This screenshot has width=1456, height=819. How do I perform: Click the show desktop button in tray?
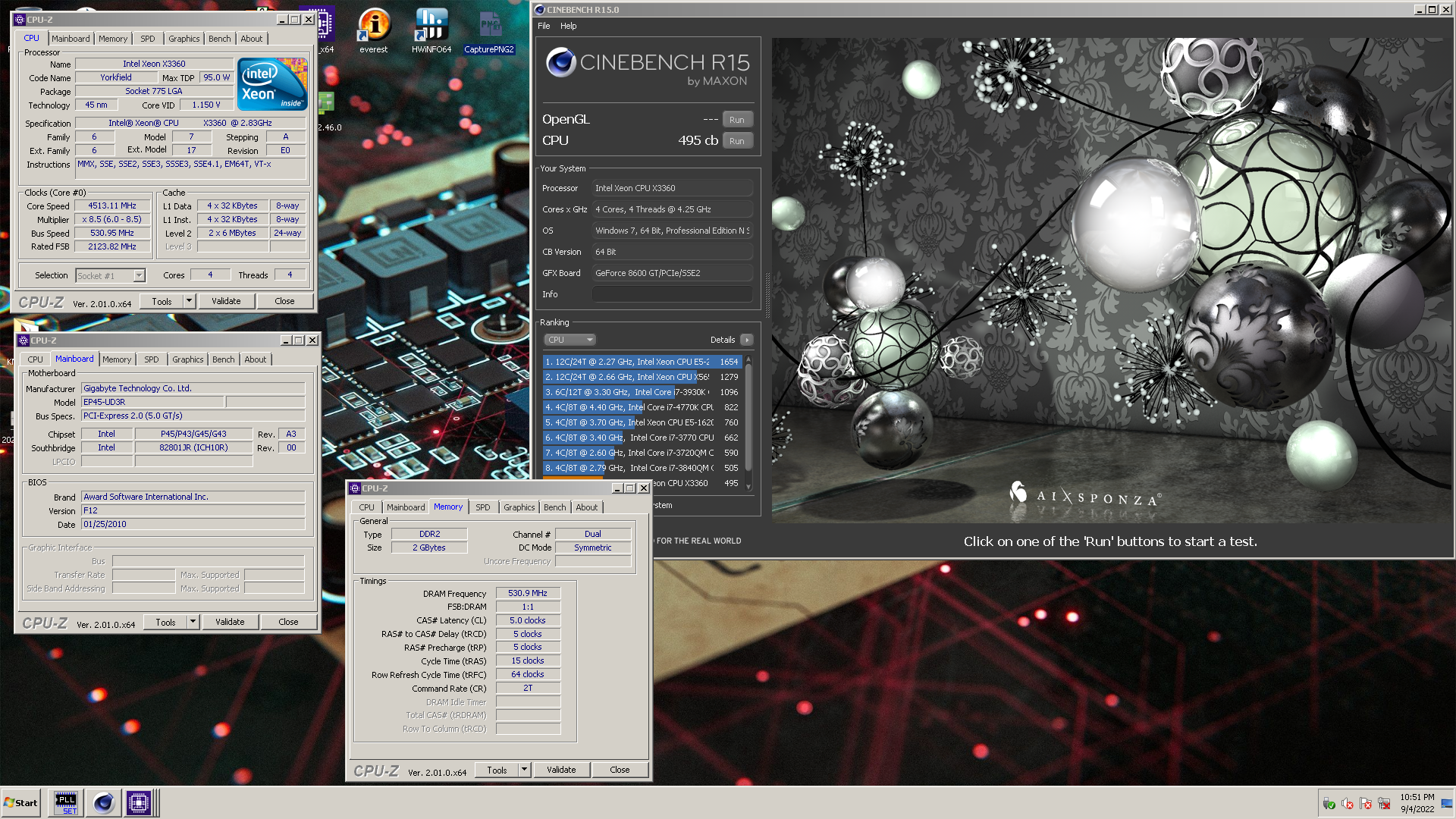[x=1446, y=803]
